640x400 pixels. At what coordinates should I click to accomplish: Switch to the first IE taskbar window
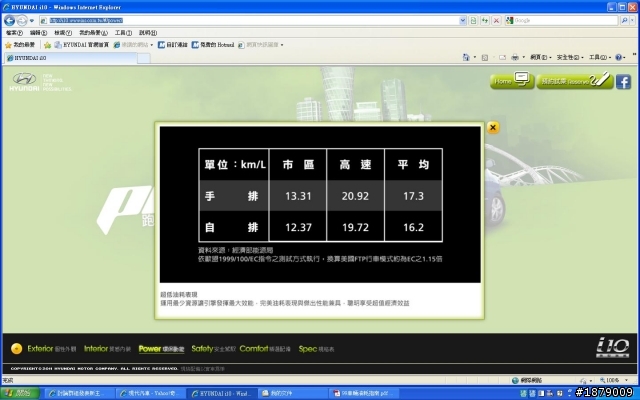tap(79, 393)
